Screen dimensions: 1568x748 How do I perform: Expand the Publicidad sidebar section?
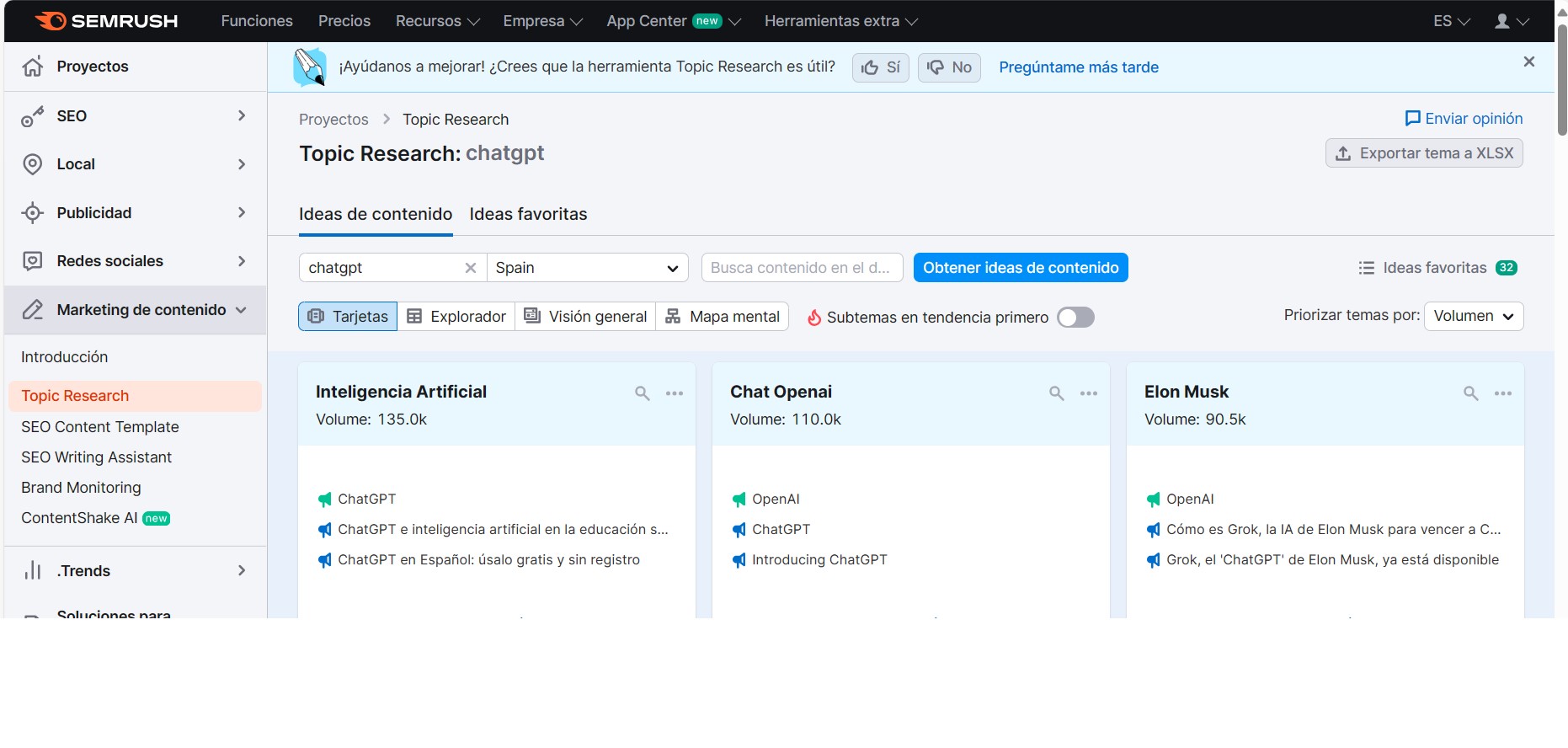coord(242,212)
